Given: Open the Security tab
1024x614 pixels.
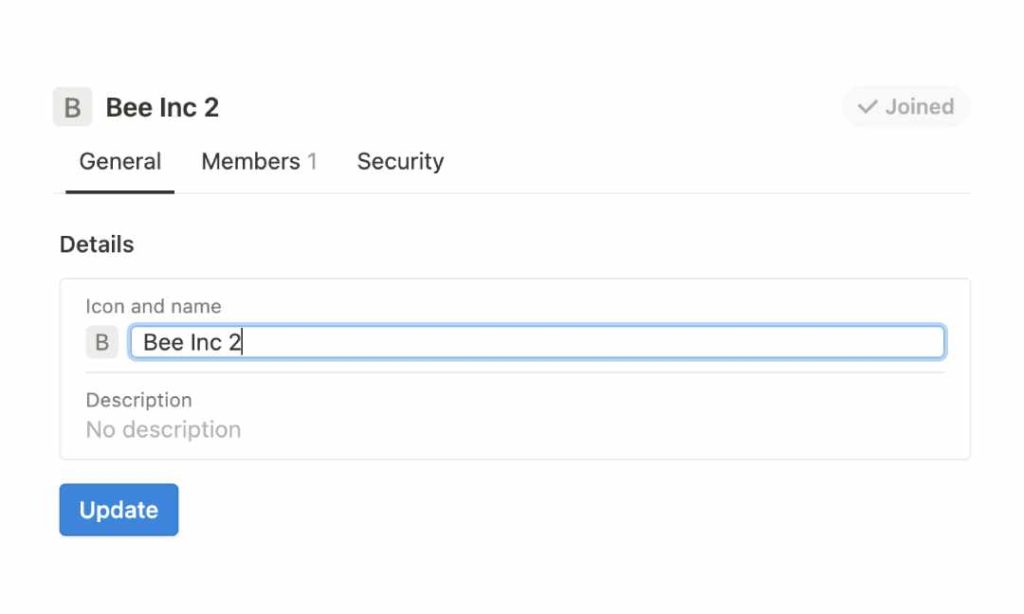Looking at the screenshot, I should tap(400, 161).
